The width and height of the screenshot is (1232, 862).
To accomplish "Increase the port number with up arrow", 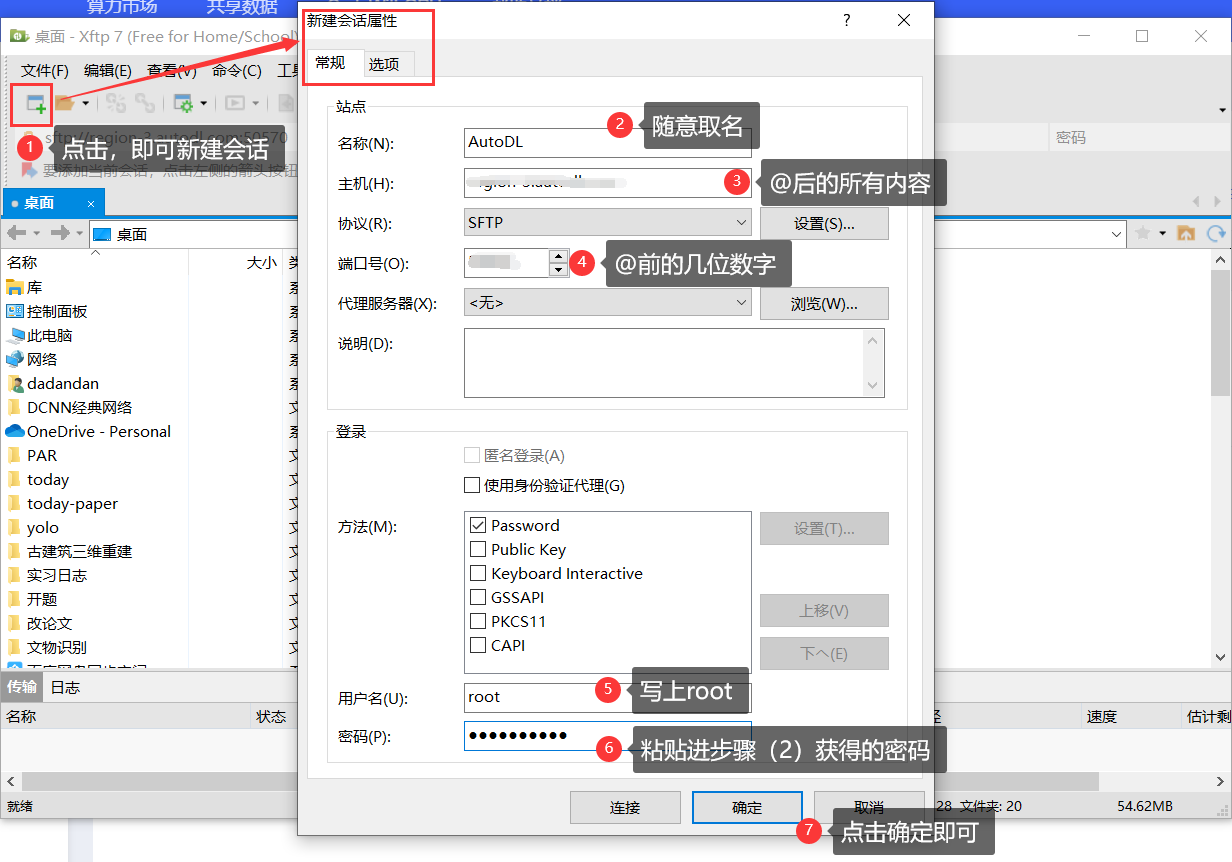I will (558, 256).
